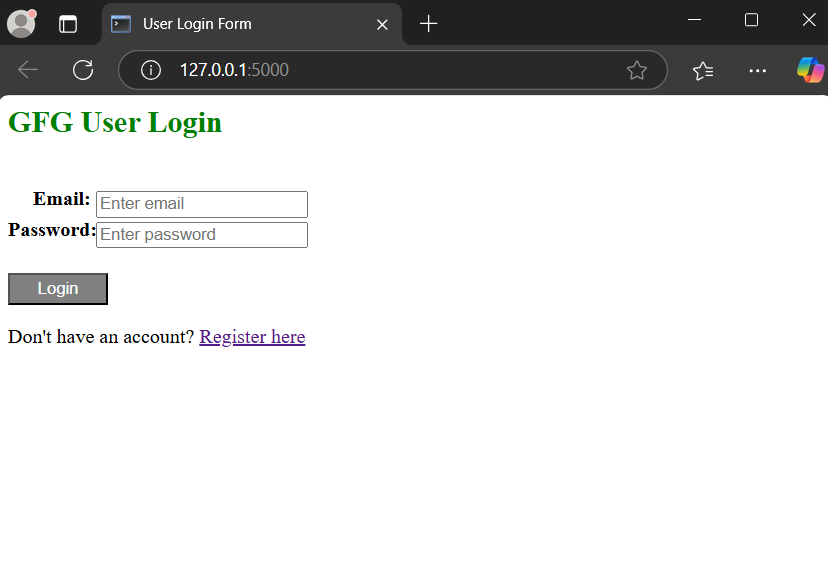828x572 pixels.
Task: Follow the Register here link
Action: [252, 337]
